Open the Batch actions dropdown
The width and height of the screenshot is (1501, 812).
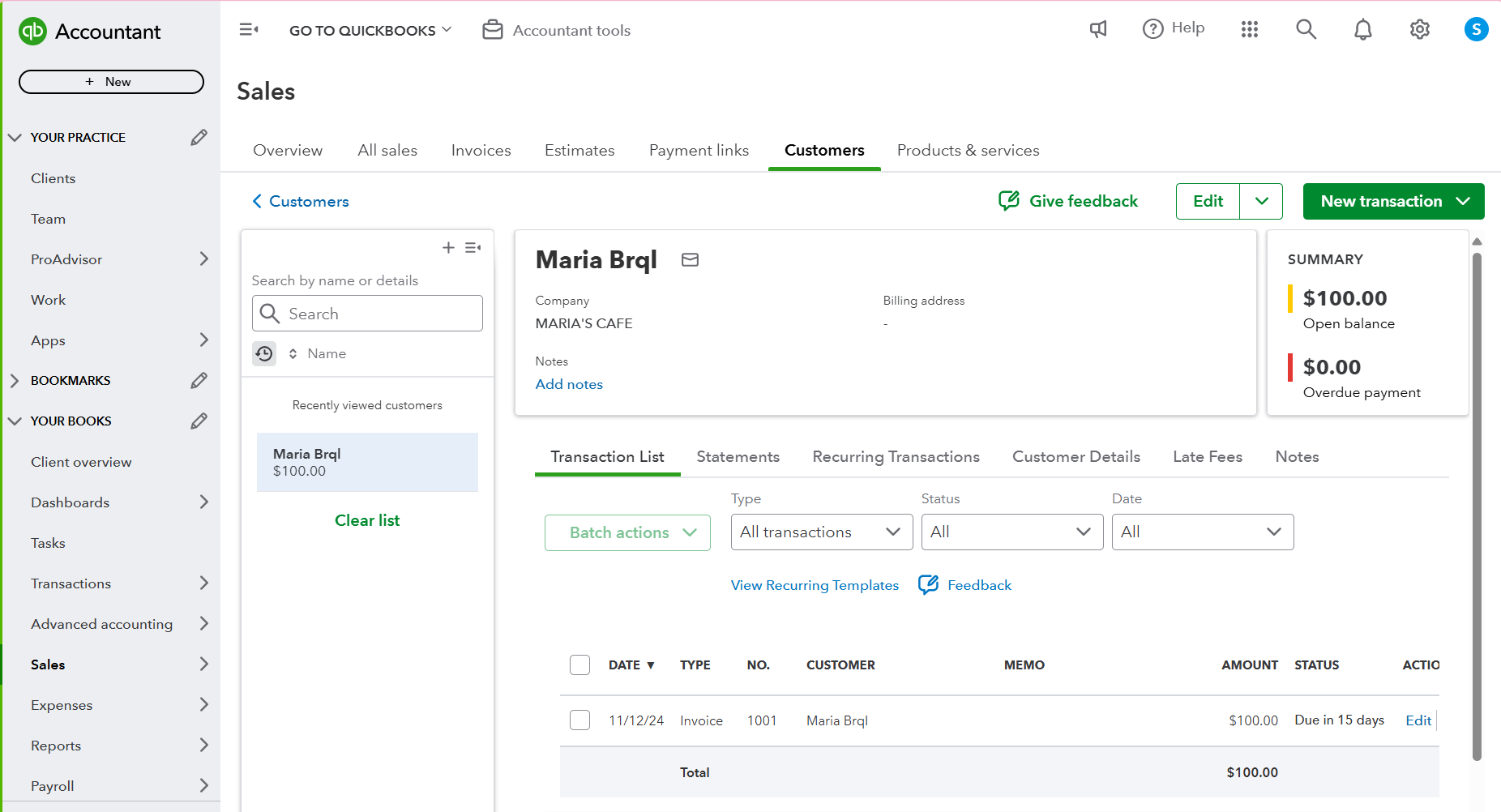627,532
